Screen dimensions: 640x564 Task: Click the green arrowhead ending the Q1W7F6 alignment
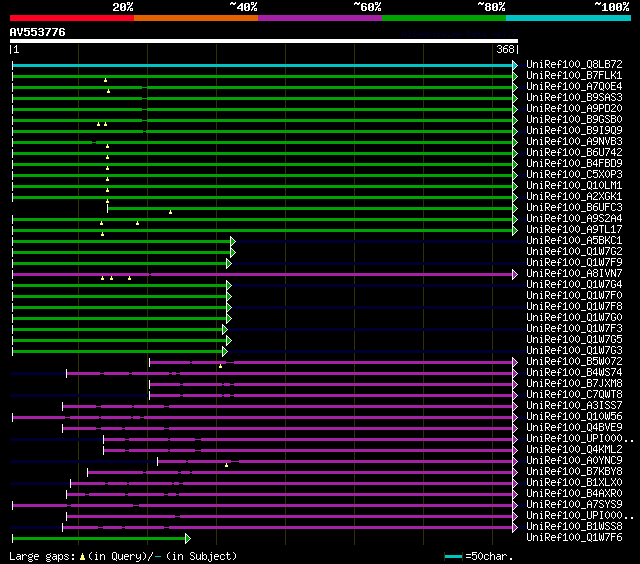(x=188, y=539)
